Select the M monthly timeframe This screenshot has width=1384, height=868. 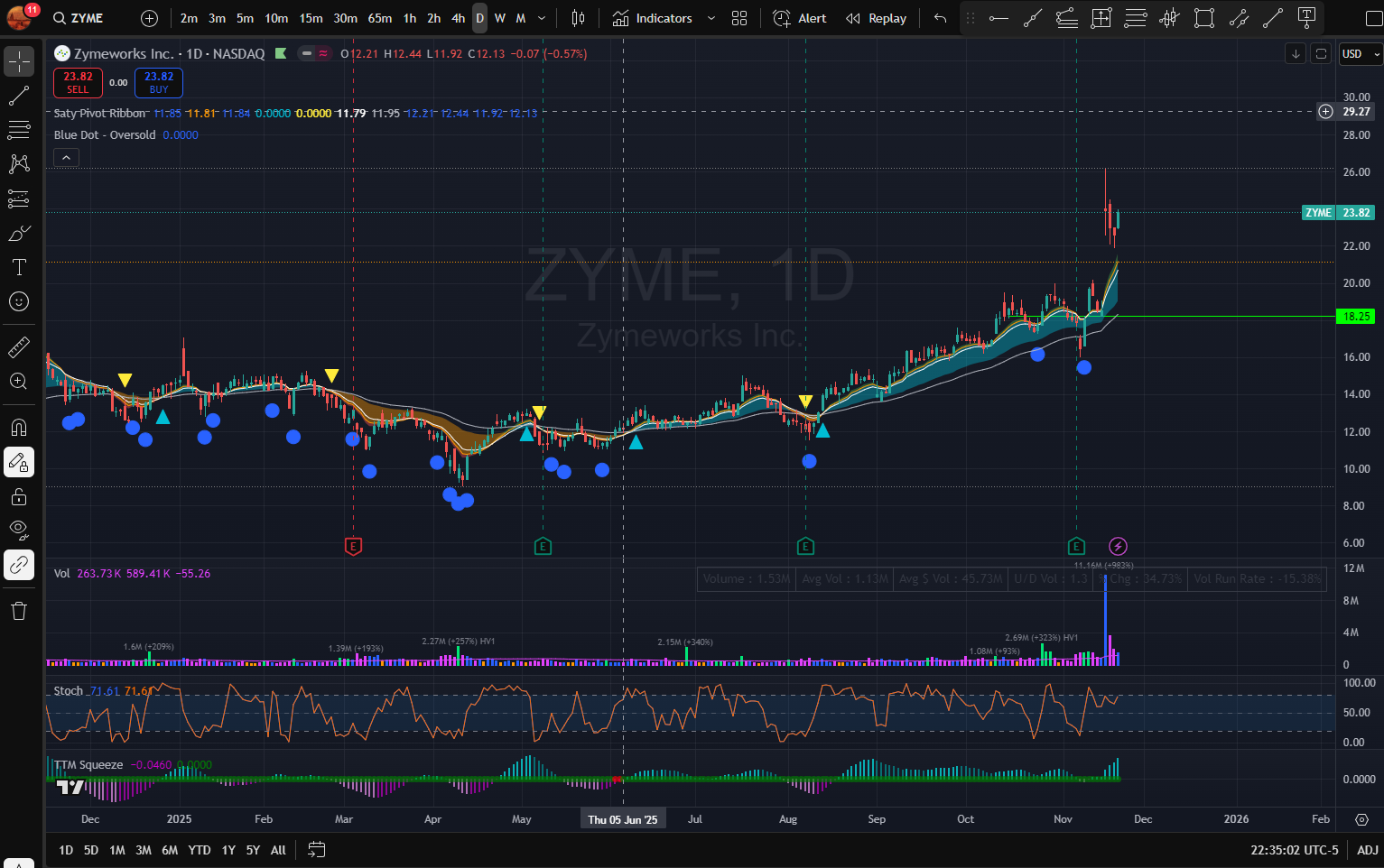pyautogui.click(x=521, y=18)
